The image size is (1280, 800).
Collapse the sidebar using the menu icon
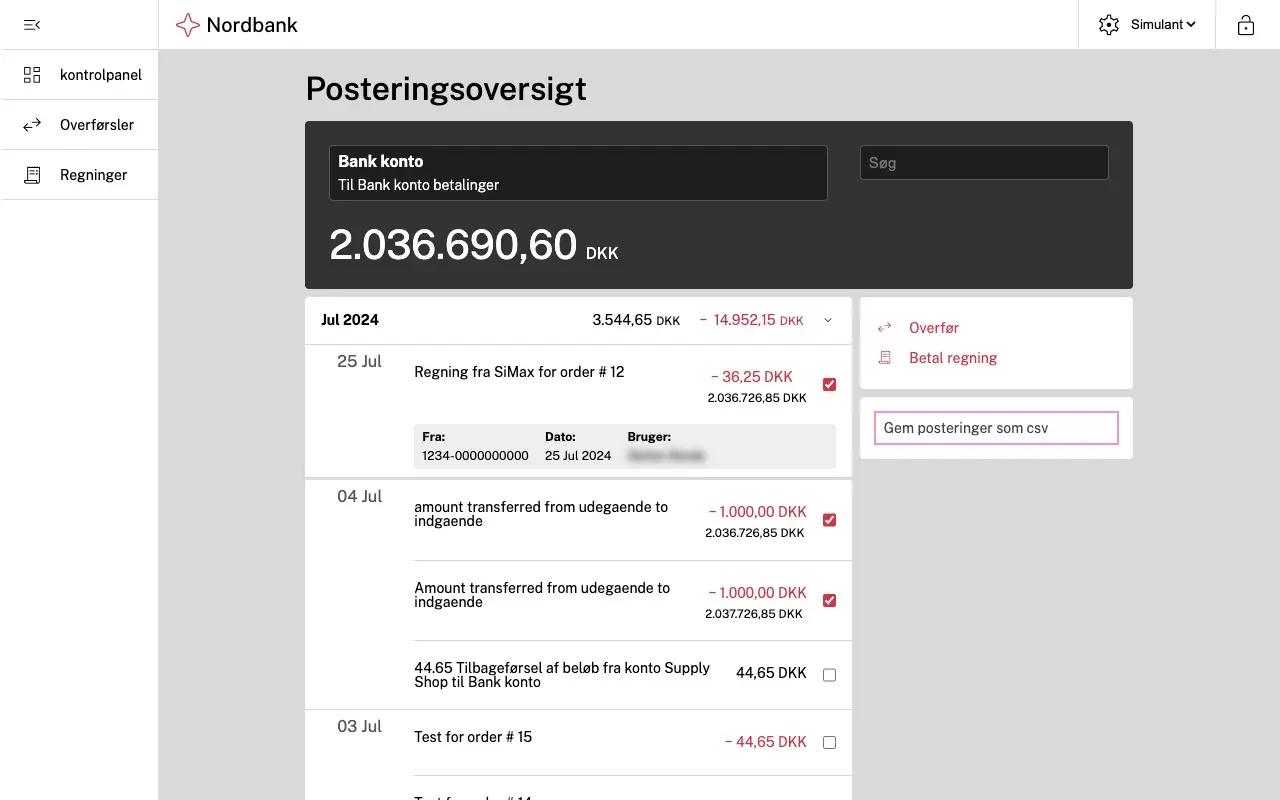[31, 24]
